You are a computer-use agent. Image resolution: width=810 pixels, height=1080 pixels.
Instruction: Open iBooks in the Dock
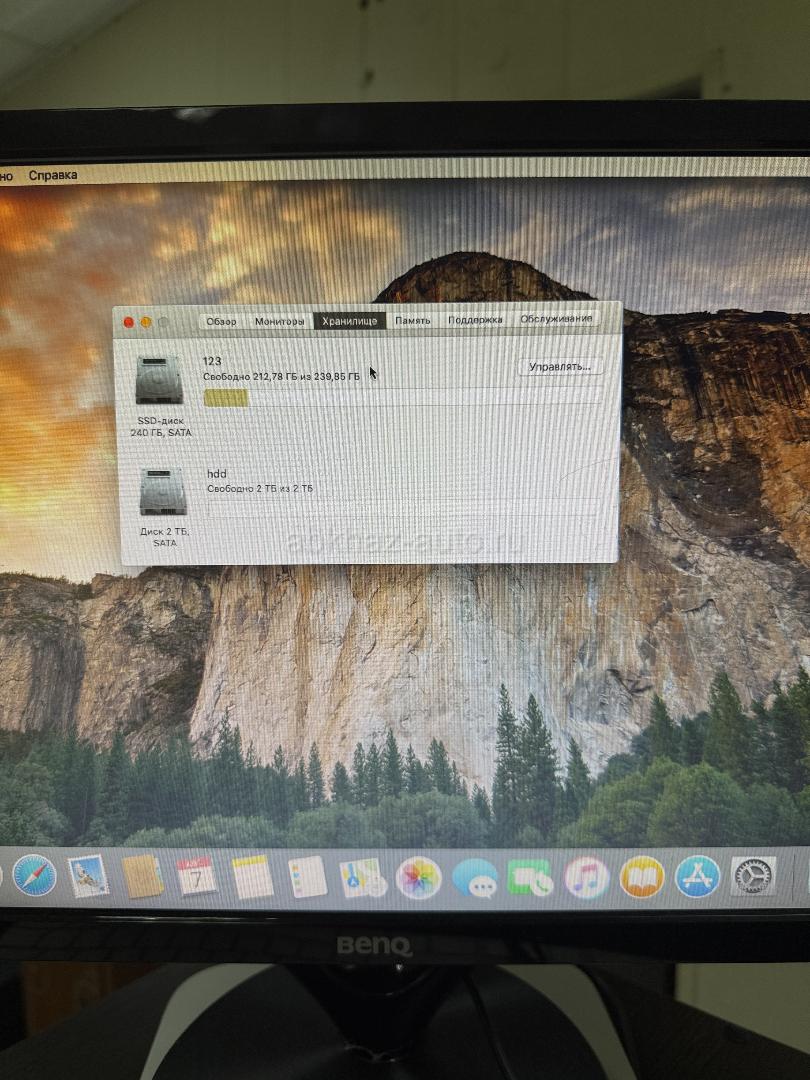642,877
